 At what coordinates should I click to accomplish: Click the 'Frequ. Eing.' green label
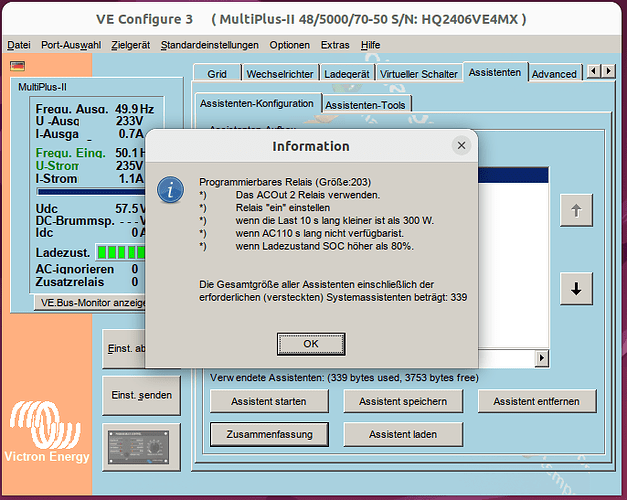71,153
